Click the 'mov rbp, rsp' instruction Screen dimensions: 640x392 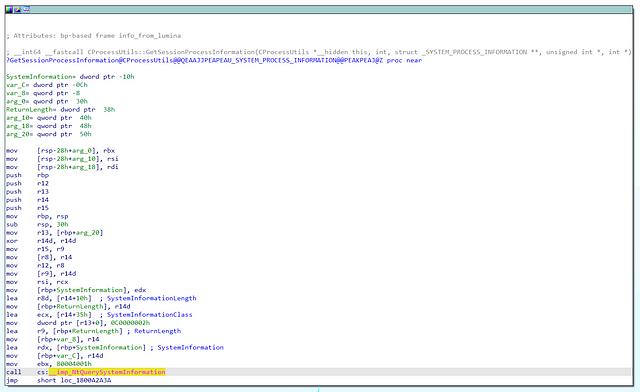coord(37,216)
